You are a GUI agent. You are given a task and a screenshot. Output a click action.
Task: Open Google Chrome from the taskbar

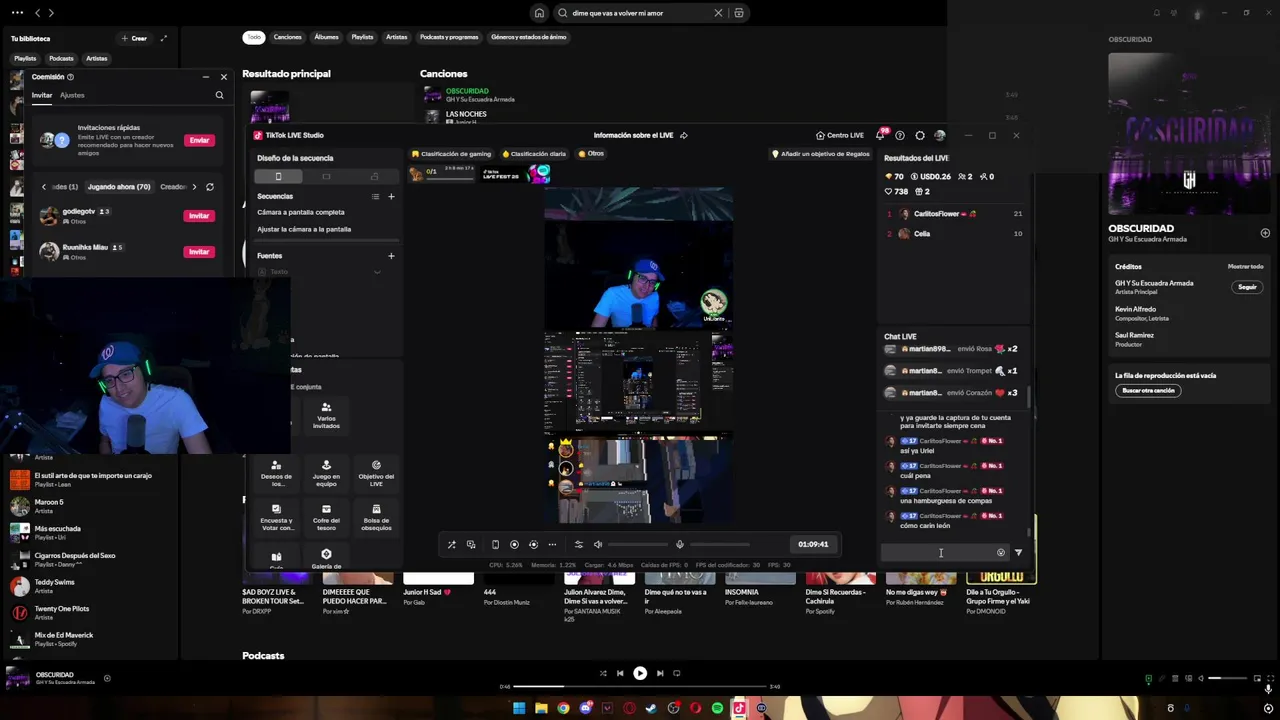(563, 708)
